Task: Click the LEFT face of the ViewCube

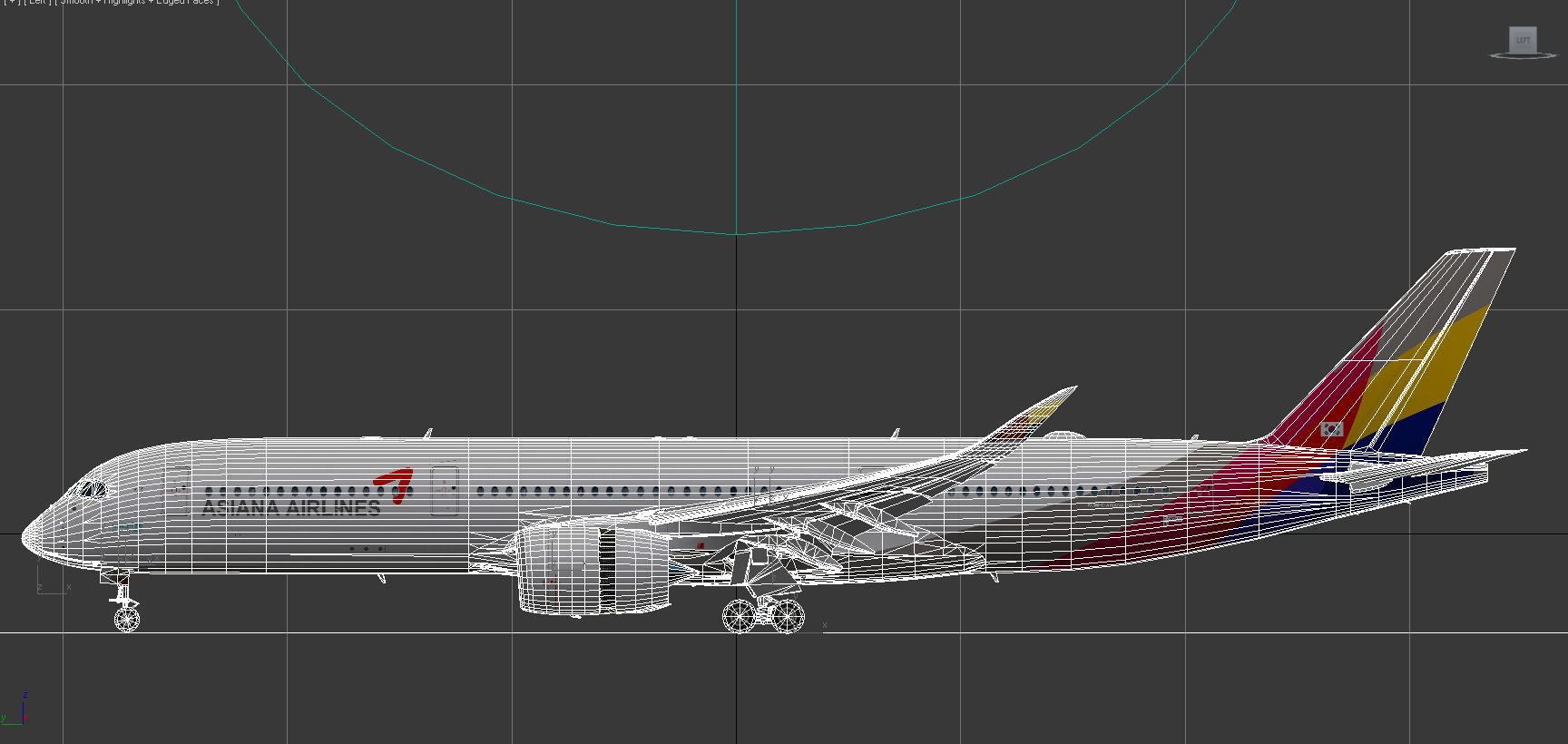Action: coord(1523,39)
